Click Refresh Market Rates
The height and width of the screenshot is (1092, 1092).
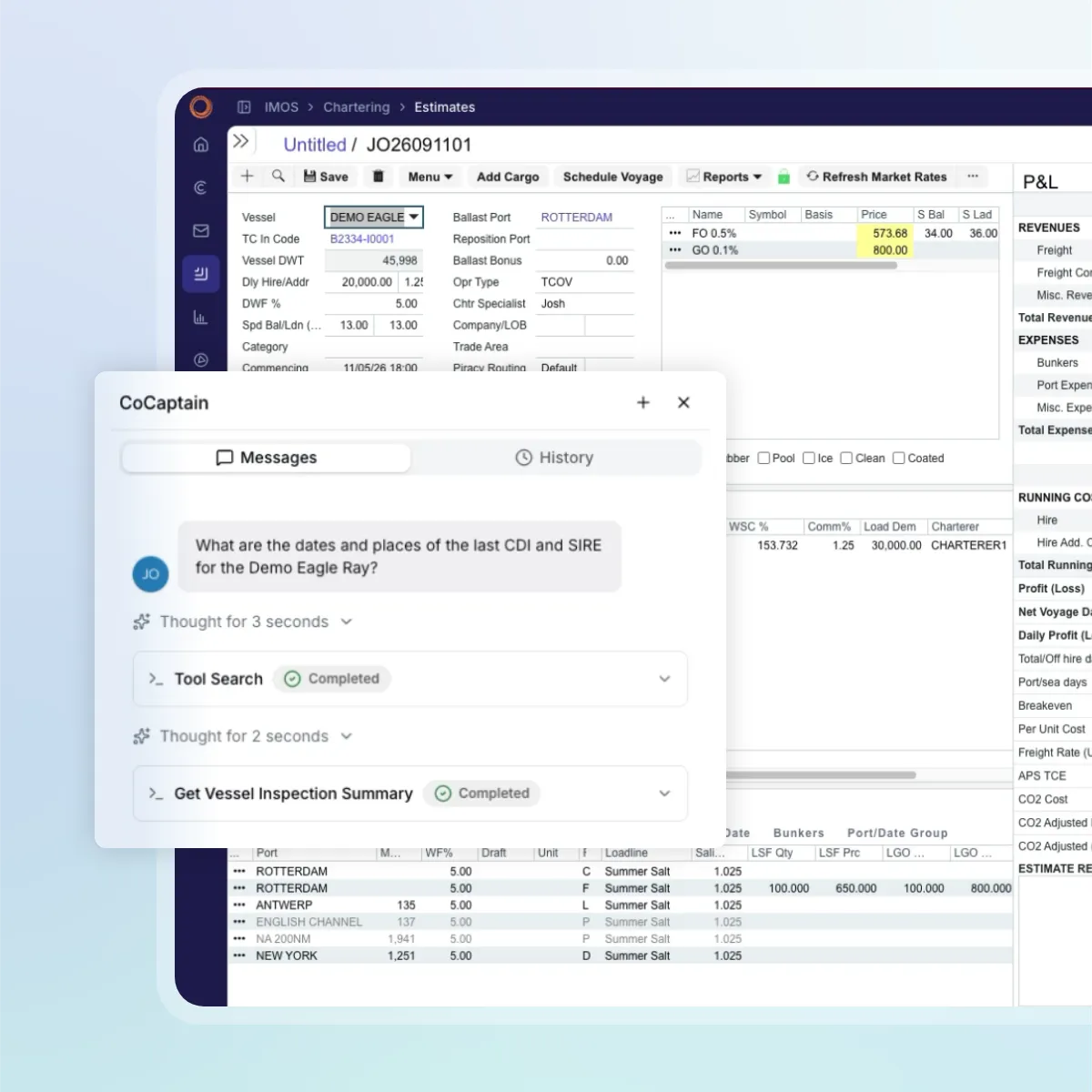click(877, 177)
